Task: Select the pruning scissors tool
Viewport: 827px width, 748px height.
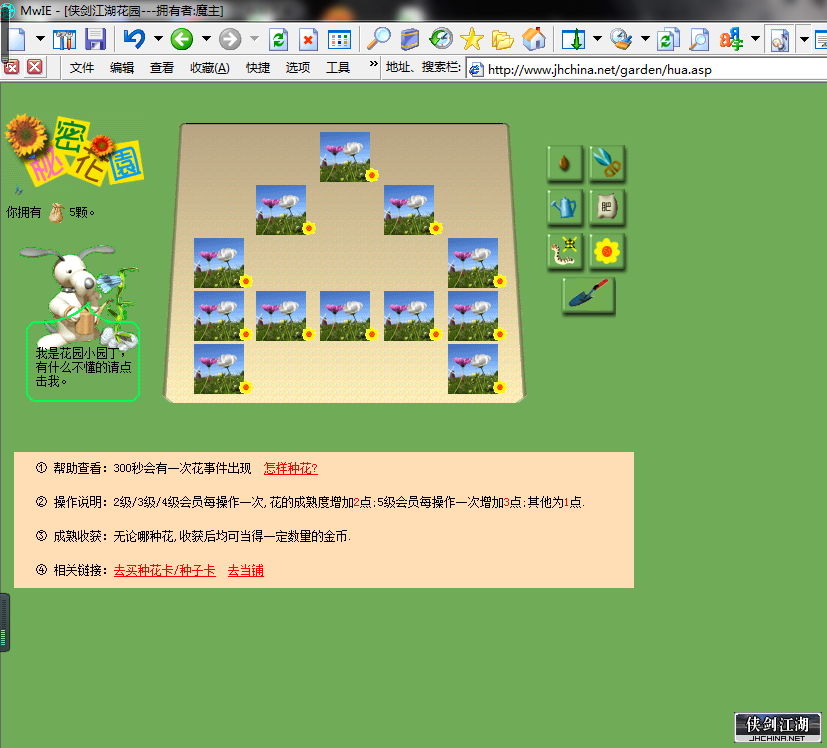Action: (x=607, y=163)
